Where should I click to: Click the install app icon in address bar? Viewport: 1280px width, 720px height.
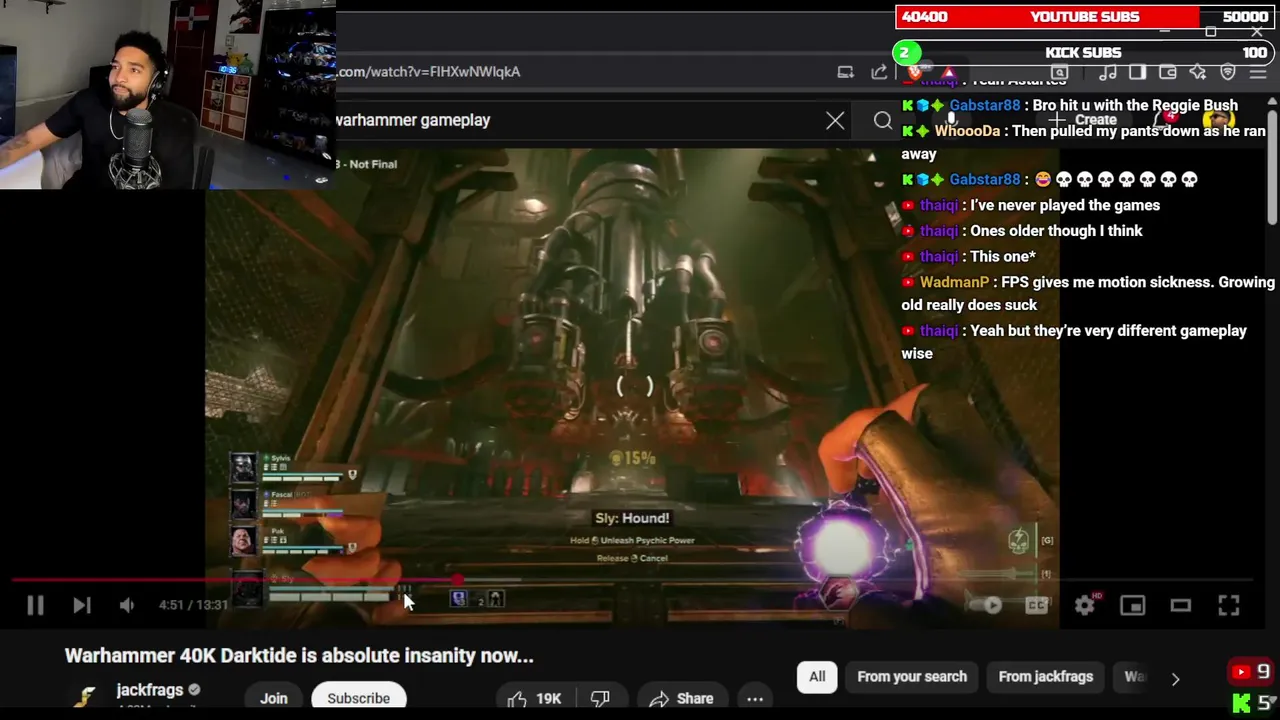tap(845, 72)
